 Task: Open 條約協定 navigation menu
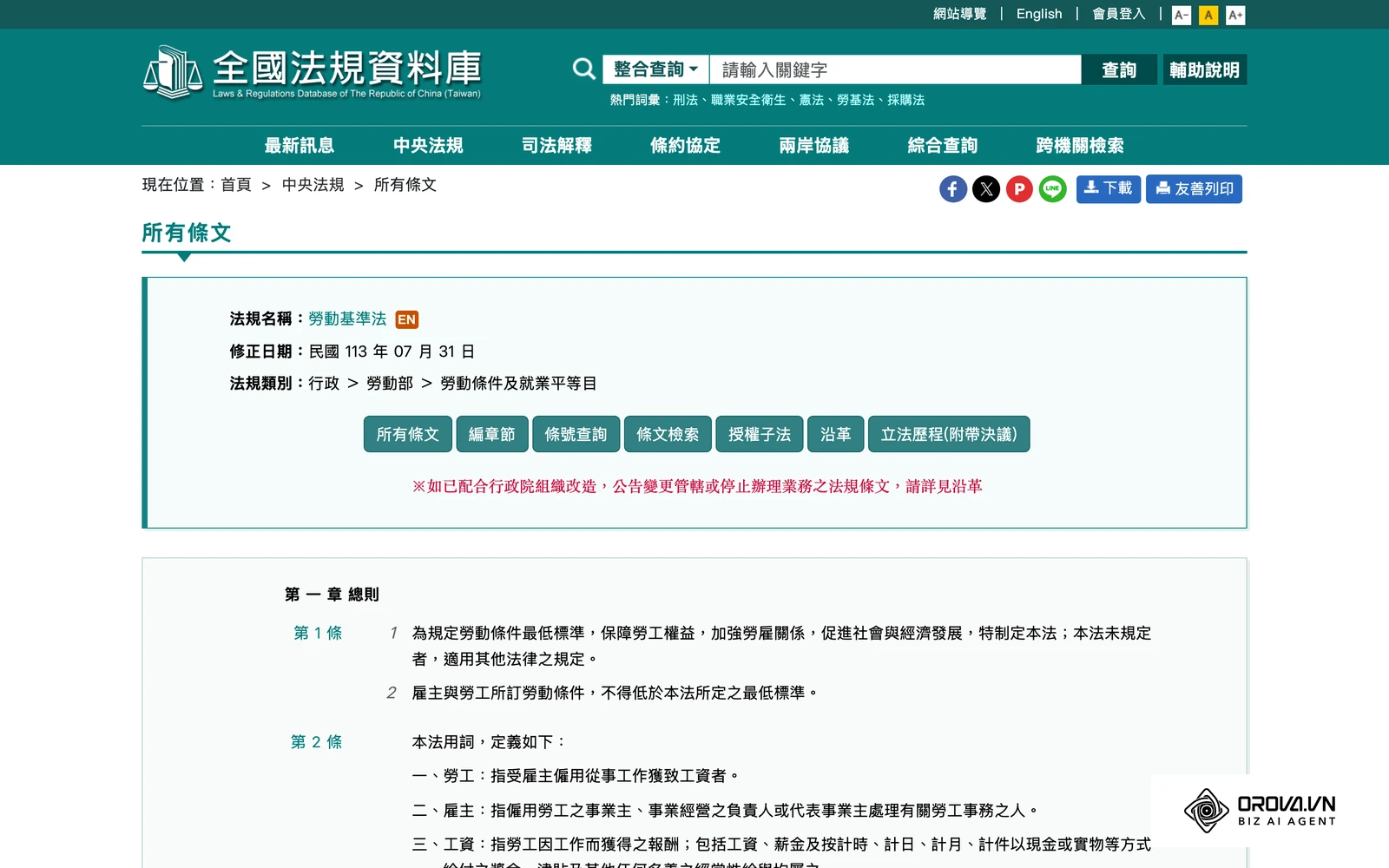pyautogui.click(x=685, y=146)
